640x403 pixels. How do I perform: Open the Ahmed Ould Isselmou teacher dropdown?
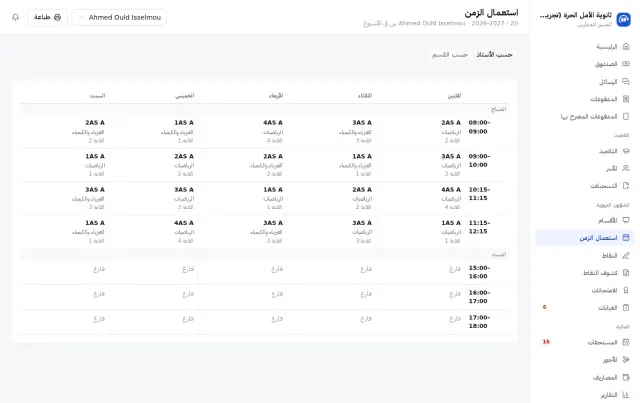coord(119,18)
